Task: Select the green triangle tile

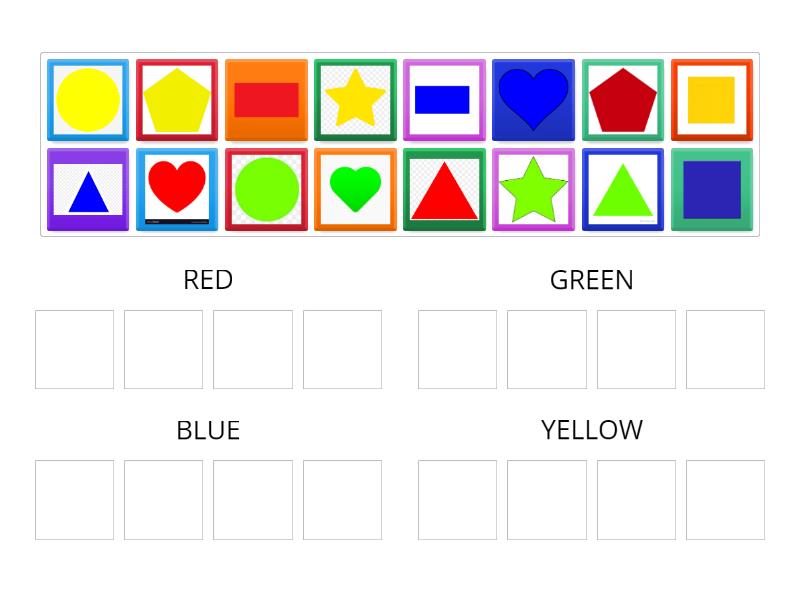Action: point(622,190)
